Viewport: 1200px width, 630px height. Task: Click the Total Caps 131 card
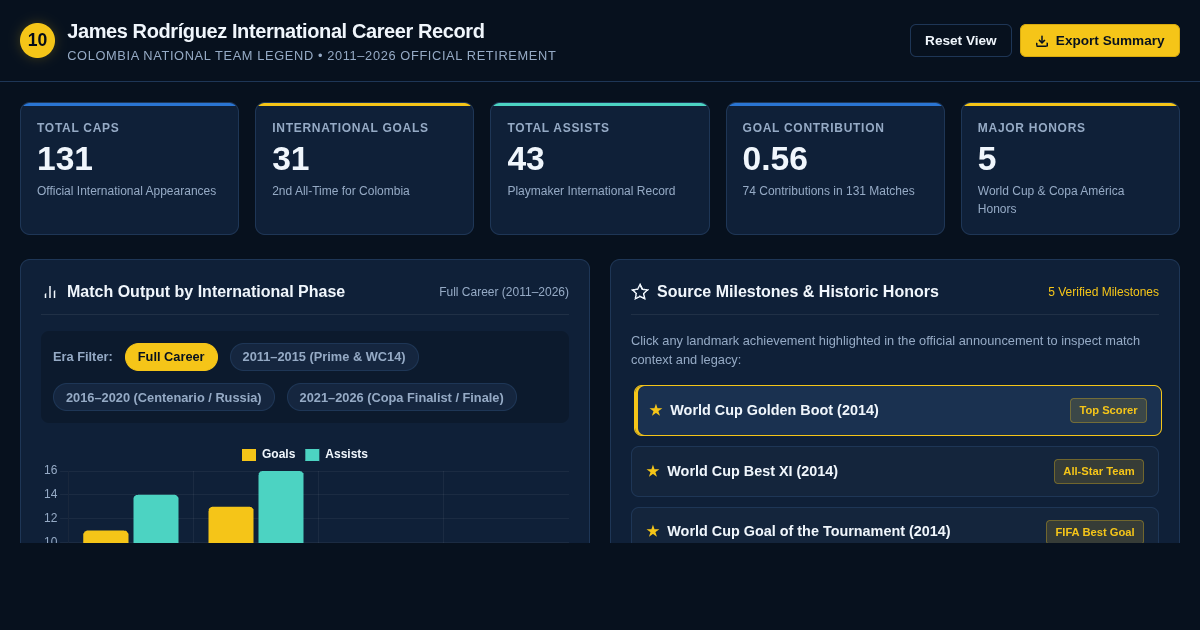[129, 169]
